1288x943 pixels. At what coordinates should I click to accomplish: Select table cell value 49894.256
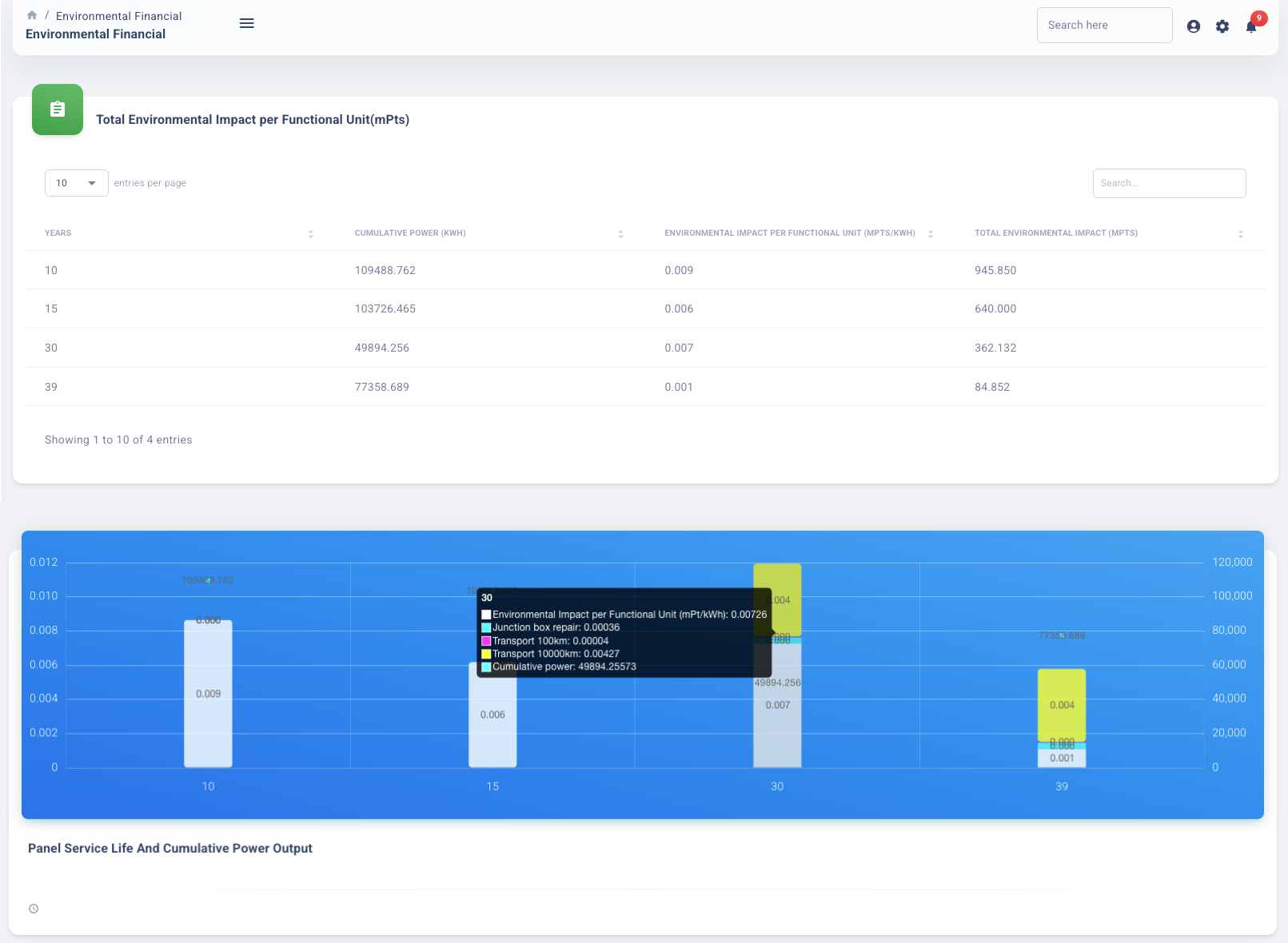point(382,348)
